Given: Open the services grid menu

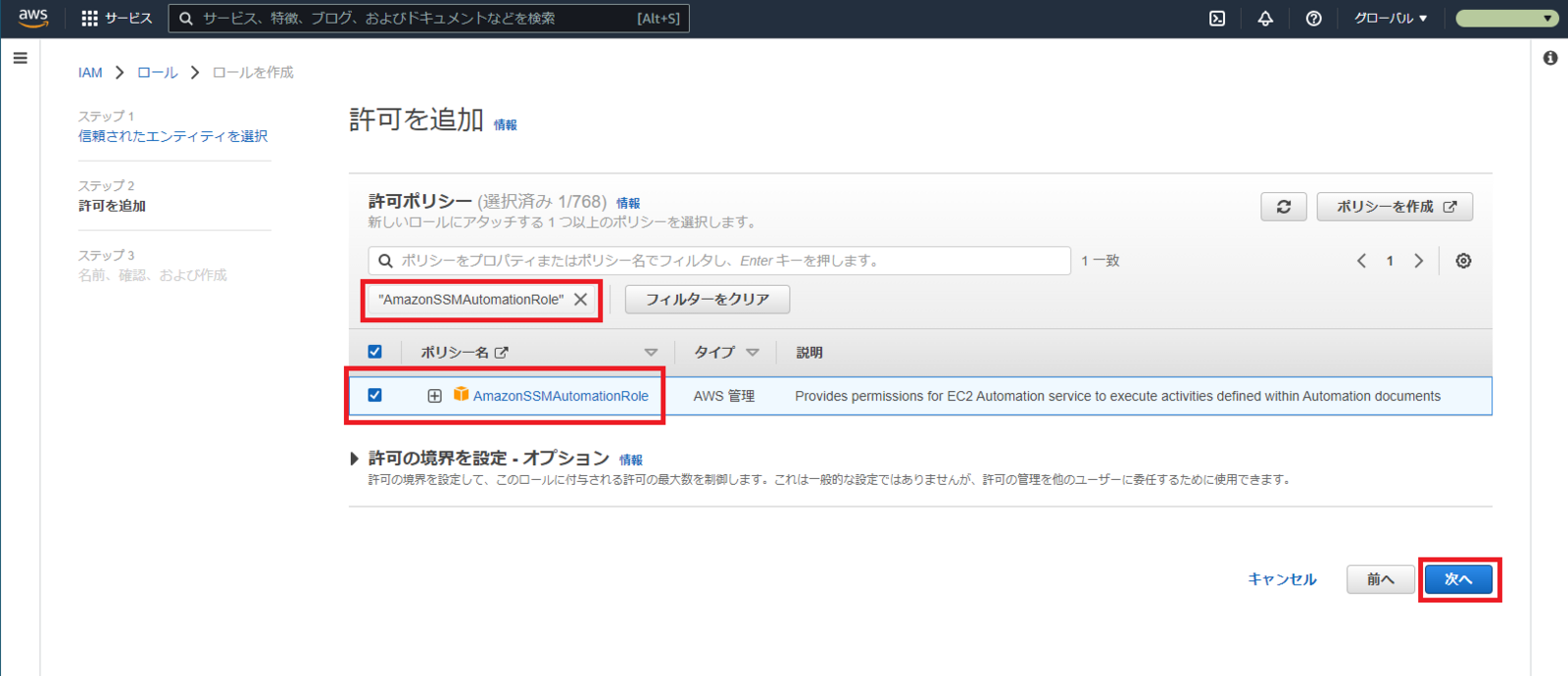Looking at the screenshot, I should tap(89, 19).
